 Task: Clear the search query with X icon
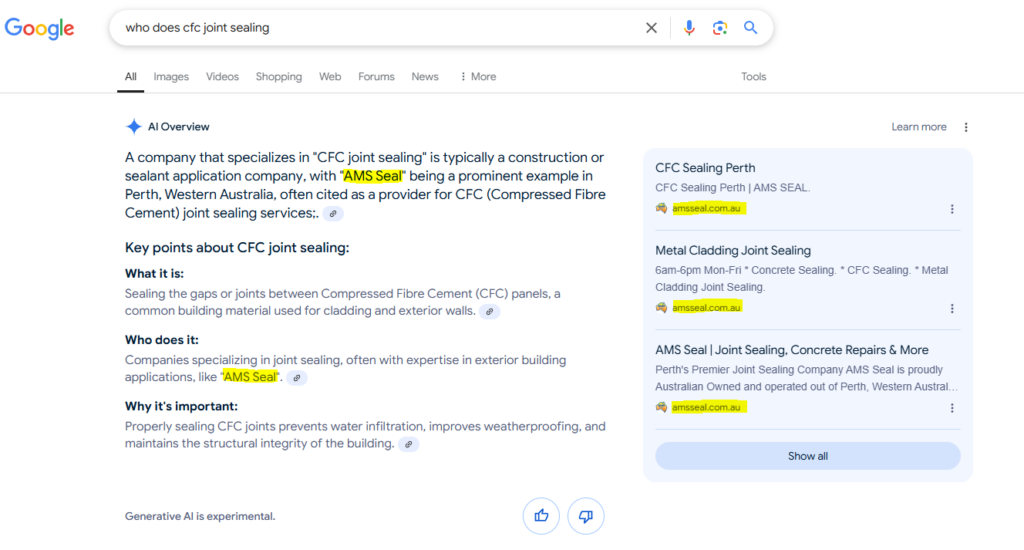point(651,27)
